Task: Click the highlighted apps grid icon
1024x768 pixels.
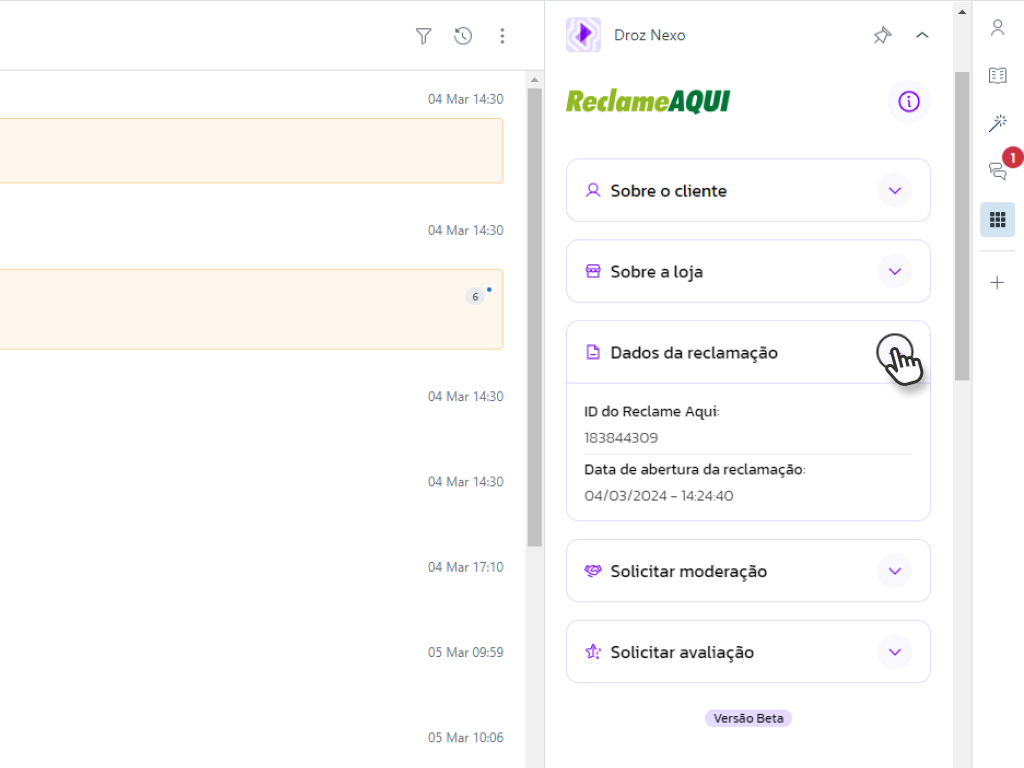Action: (x=997, y=219)
